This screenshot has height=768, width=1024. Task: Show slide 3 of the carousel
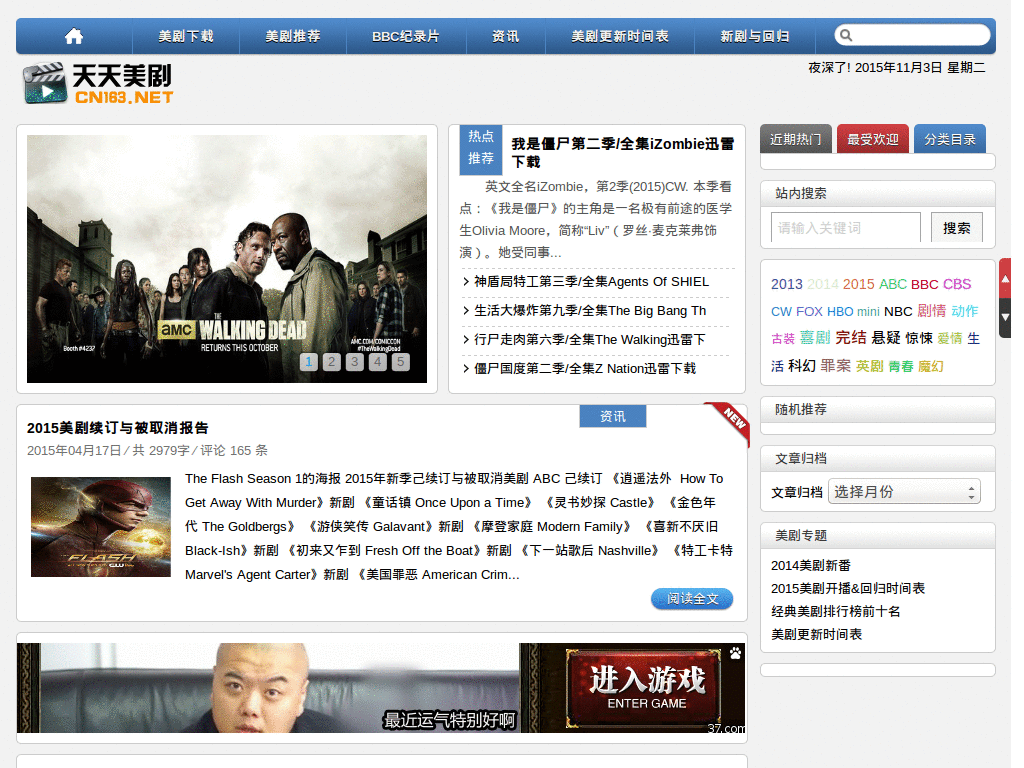(355, 362)
